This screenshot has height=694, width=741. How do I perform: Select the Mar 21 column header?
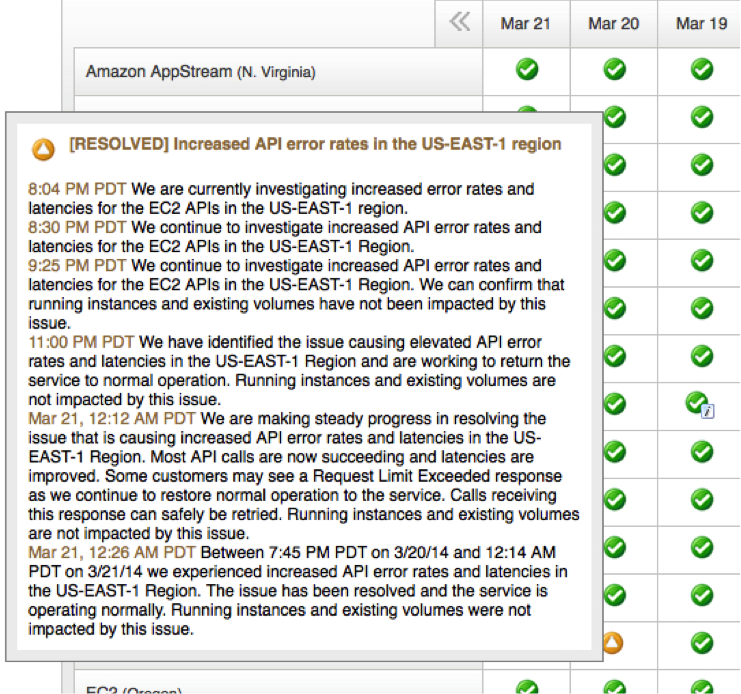[x=526, y=24]
